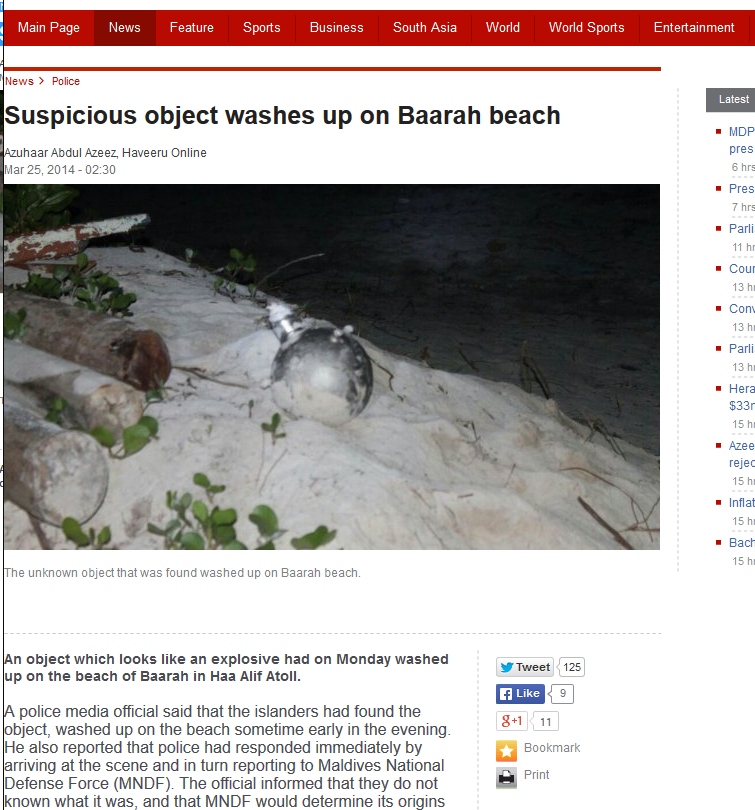
Task: Open the Entertainment section
Action: [694, 27]
